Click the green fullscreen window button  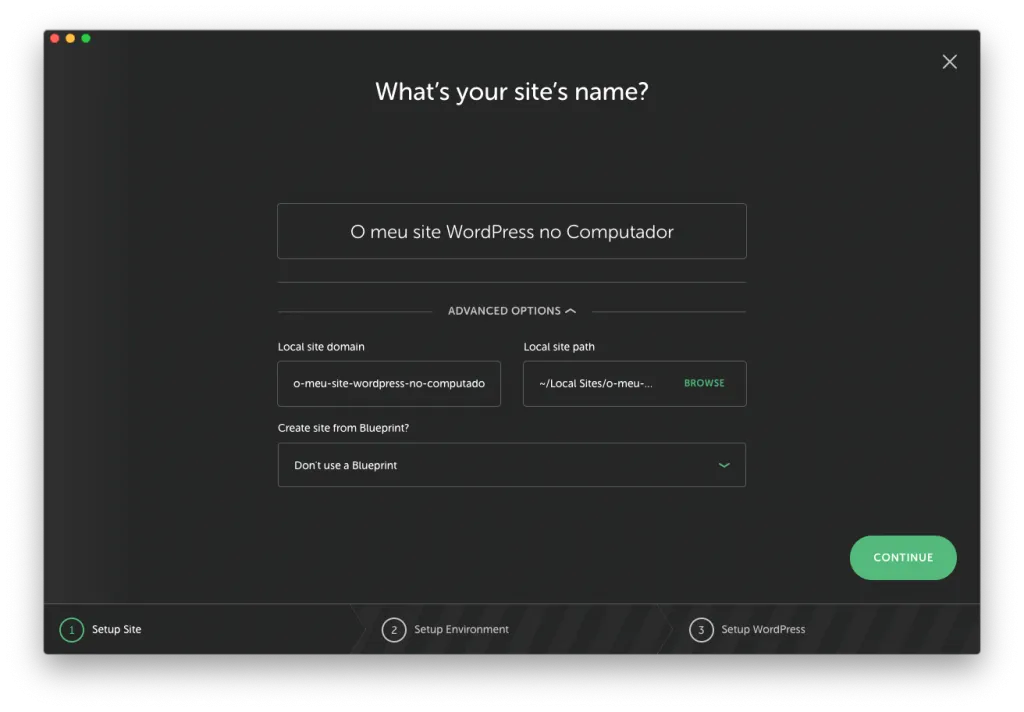[86, 39]
